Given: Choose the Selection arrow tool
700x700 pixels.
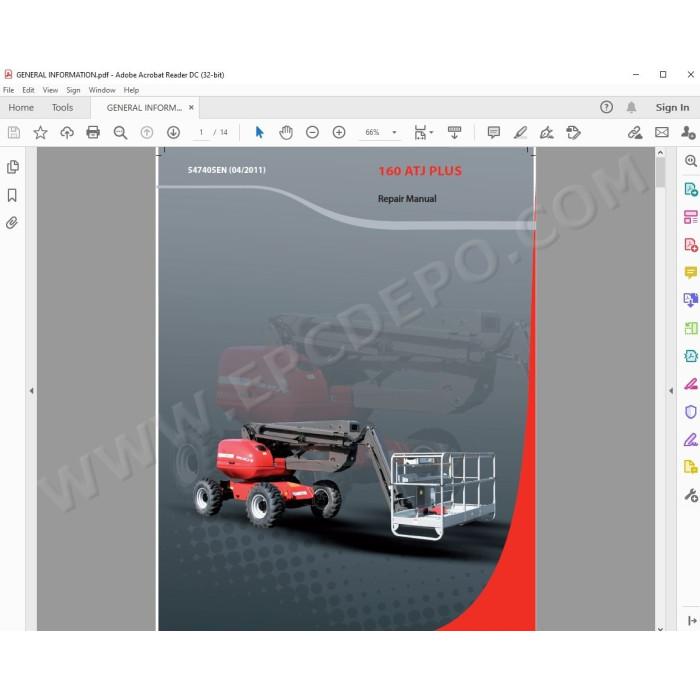Looking at the screenshot, I should [259, 133].
